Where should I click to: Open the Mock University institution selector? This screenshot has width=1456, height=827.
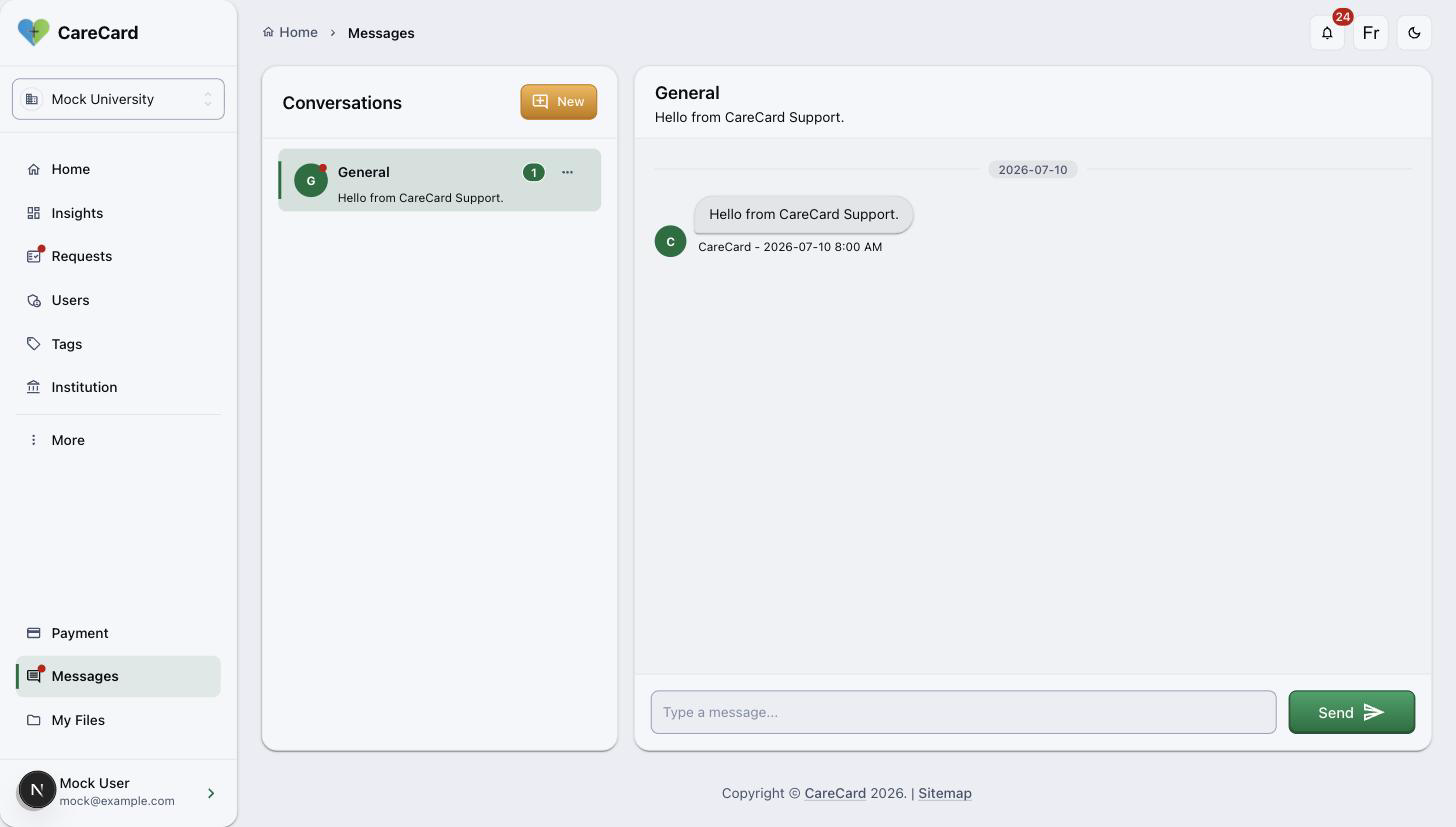118,99
